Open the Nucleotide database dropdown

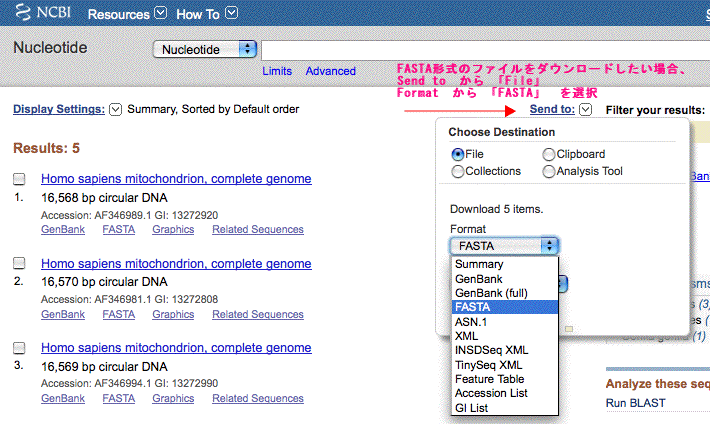(205, 49)
